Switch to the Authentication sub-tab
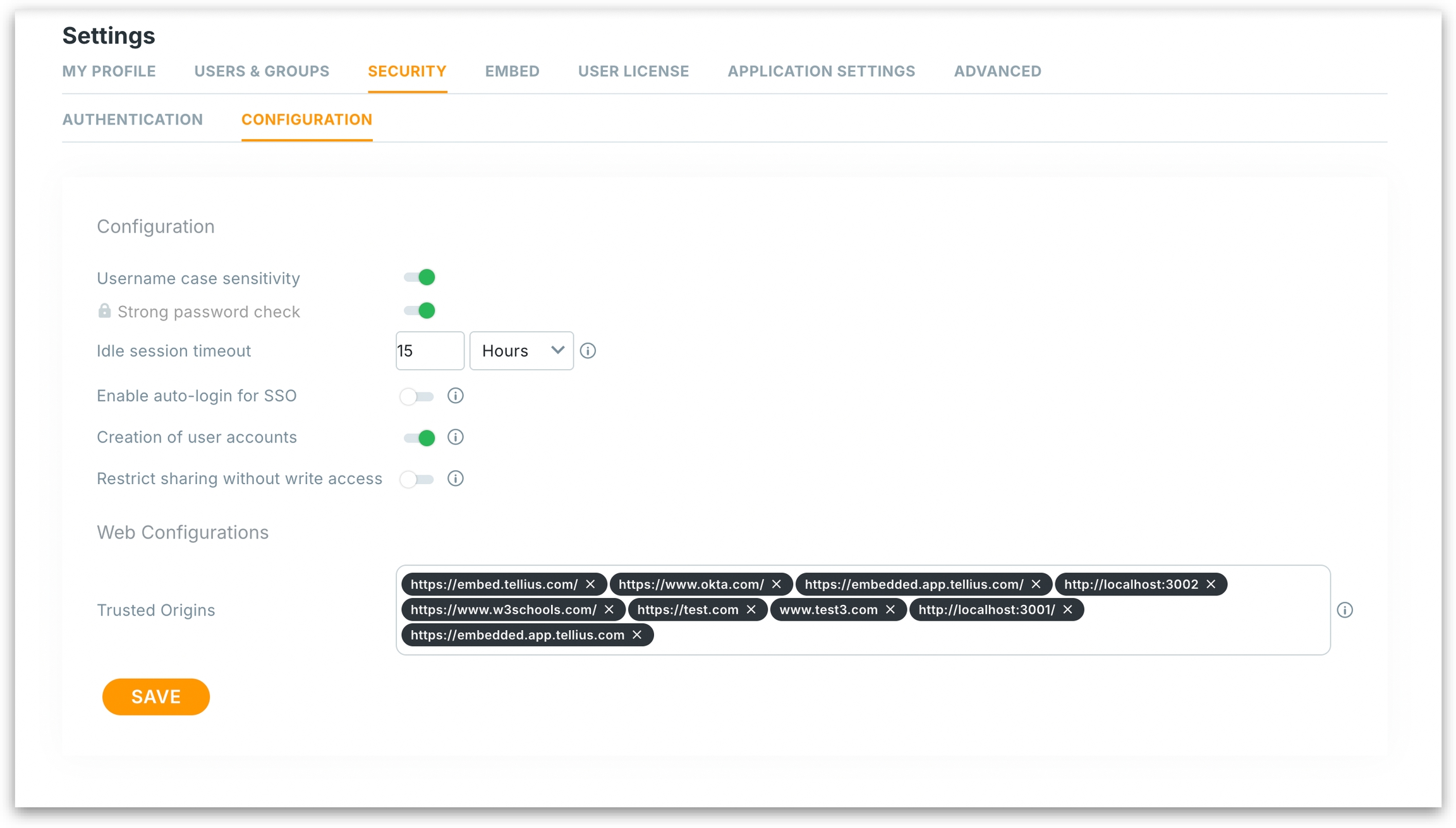 point(132,119)
